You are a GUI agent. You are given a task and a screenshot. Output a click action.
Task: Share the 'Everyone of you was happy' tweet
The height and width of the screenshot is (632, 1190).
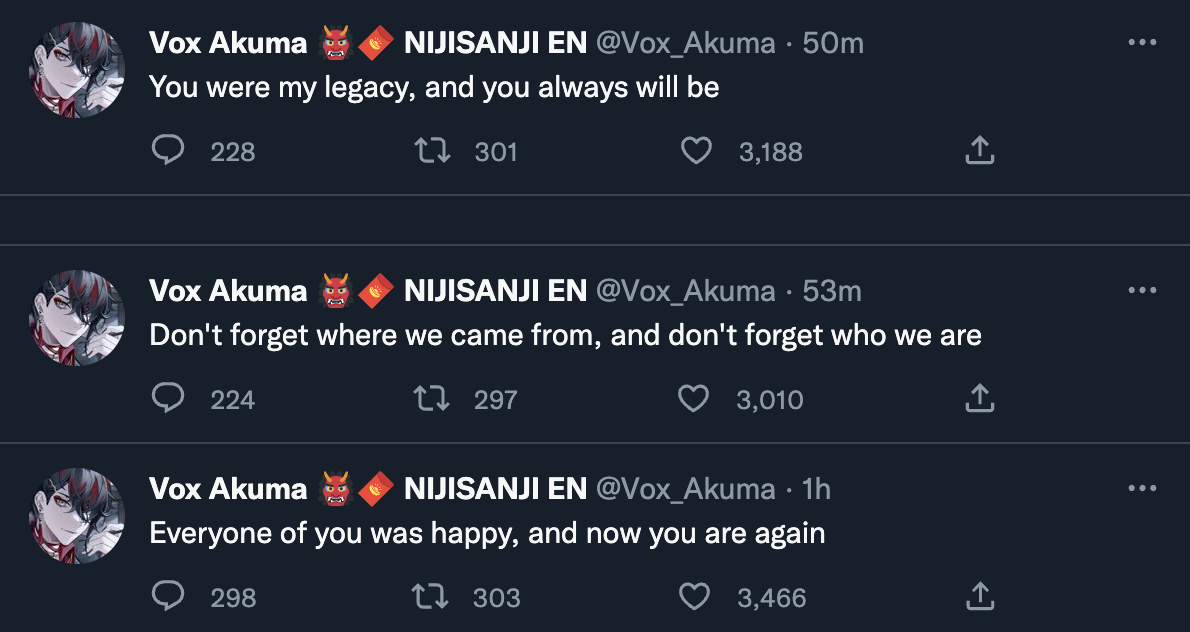979,597
